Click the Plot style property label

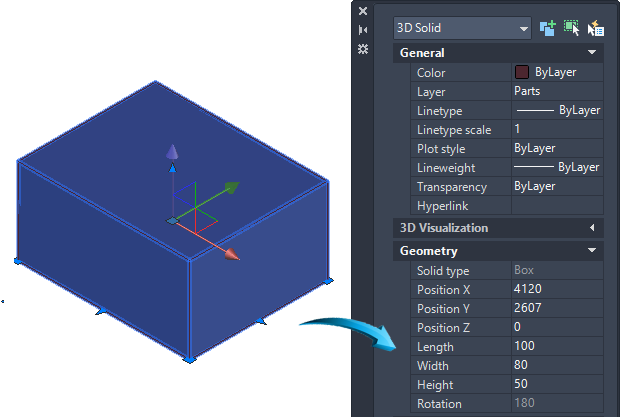441,149
